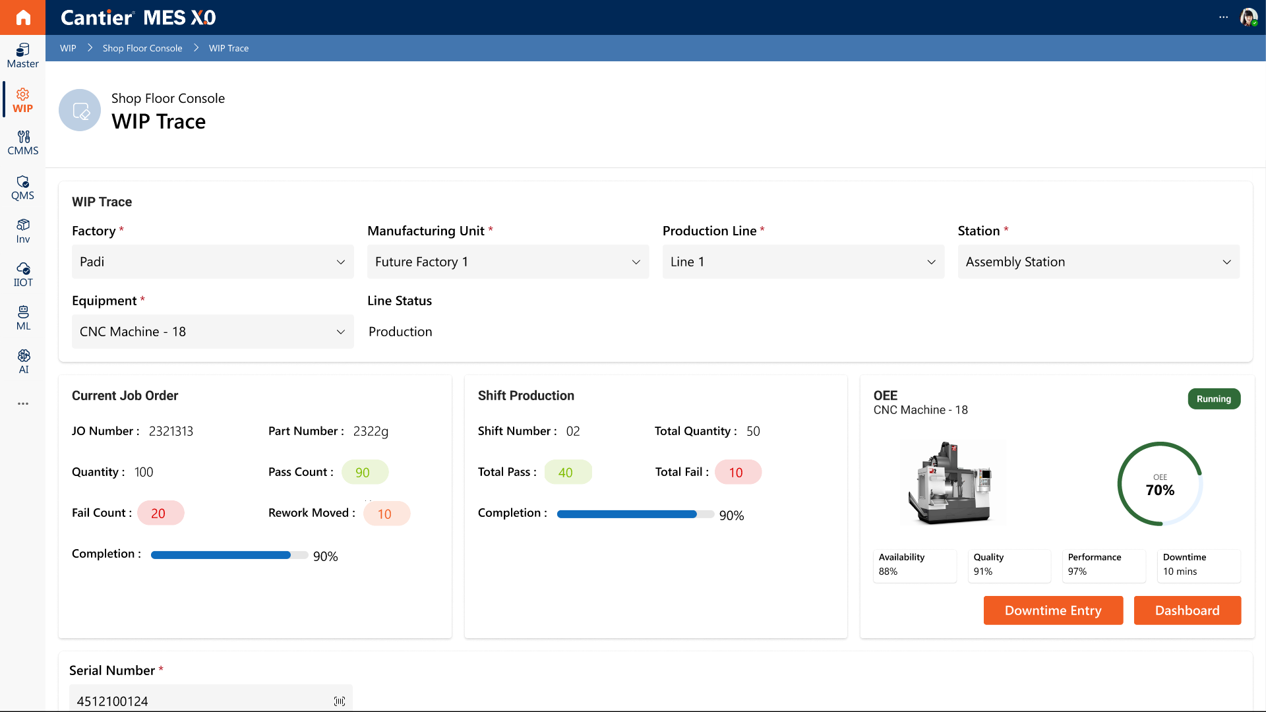Open the Manufacturing Unit dropdown

coord(508,262)
